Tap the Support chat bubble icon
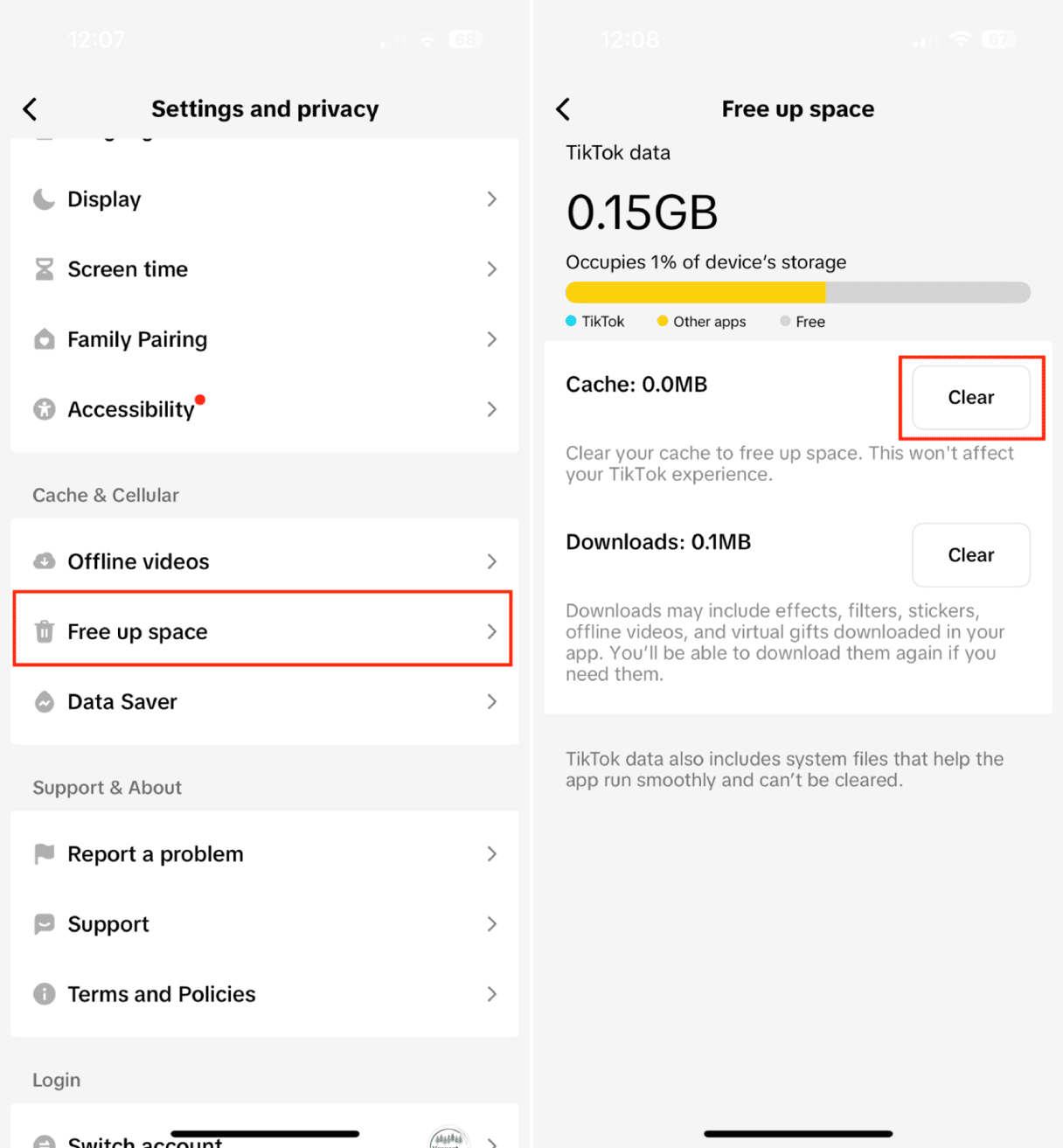Screen dimensions: 1063x1148 (x=44, y=924)
